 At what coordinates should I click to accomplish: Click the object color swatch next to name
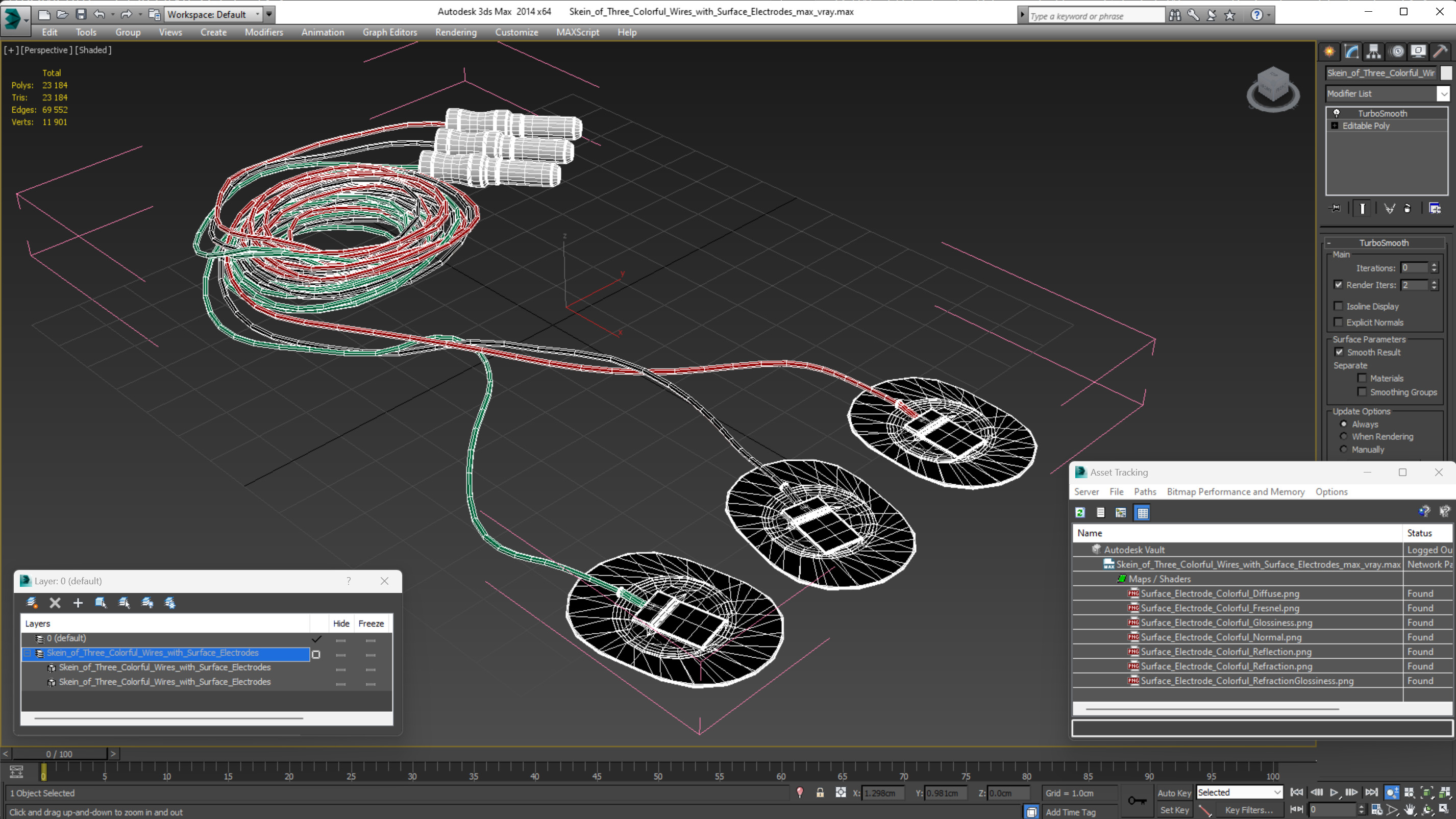pyautogui.click(x=1445, y=73)
